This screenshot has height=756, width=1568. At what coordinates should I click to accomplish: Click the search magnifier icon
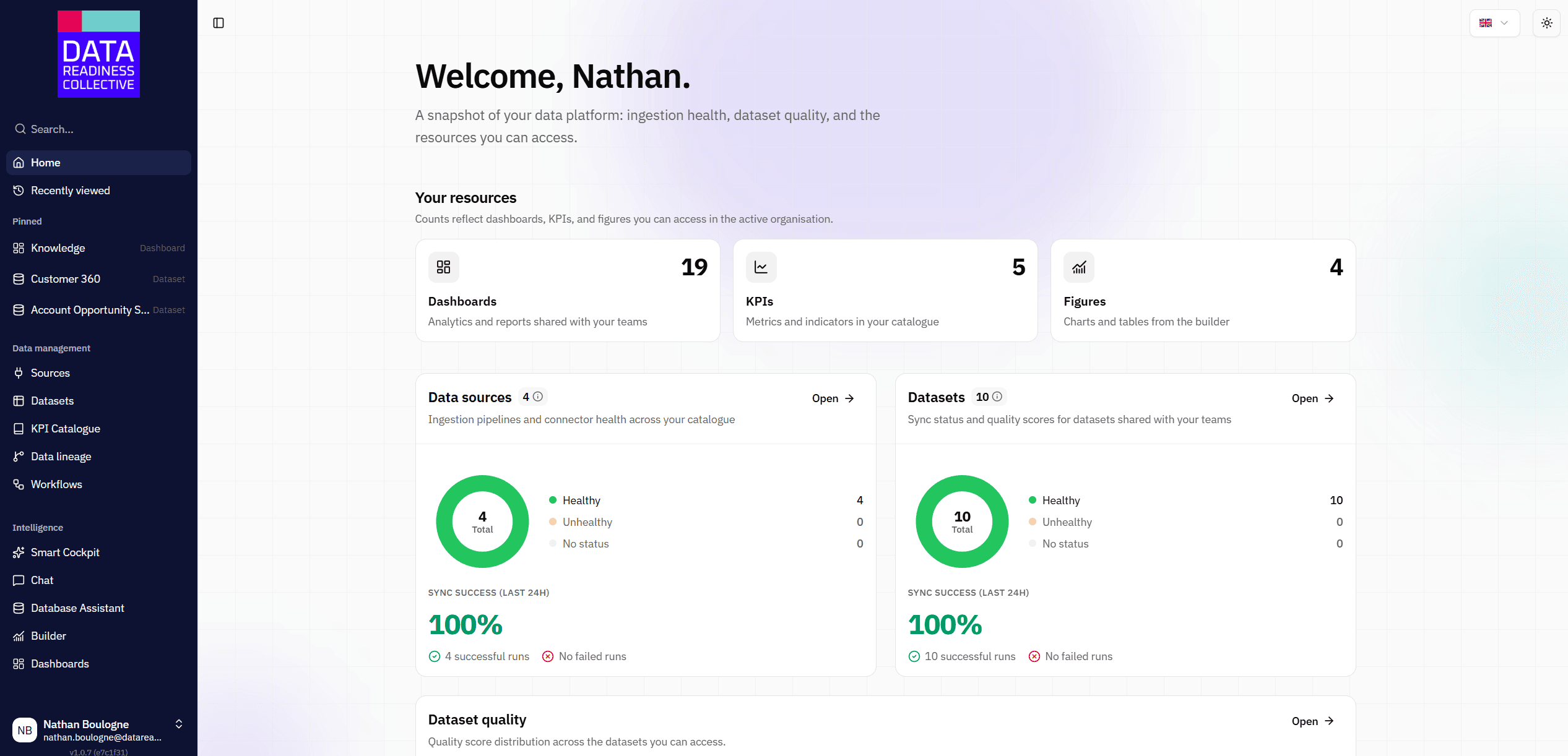pos(20,129)
